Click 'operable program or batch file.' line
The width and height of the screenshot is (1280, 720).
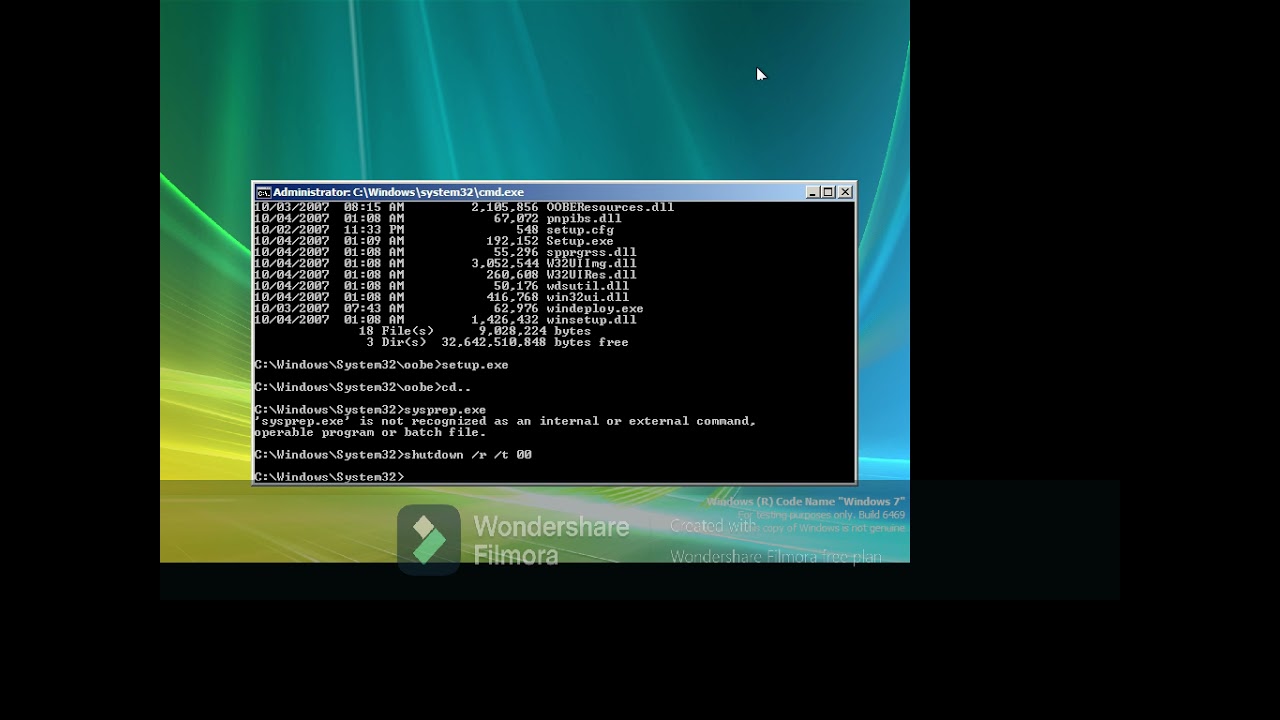(x=370, y=433)
